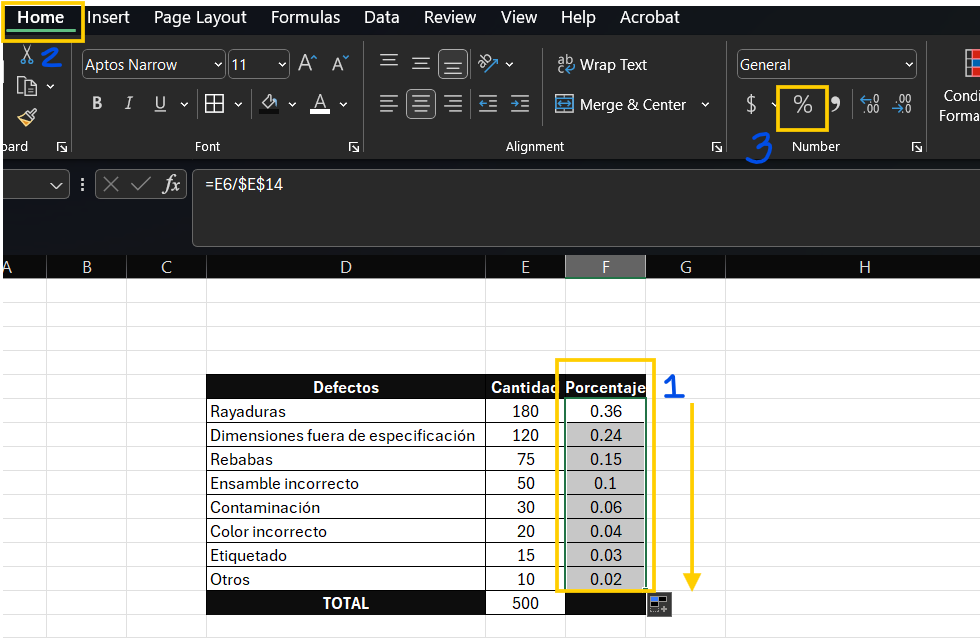Select Bottom Align
This screenshot has height=638, width=980.
click(x=452, y=64)
